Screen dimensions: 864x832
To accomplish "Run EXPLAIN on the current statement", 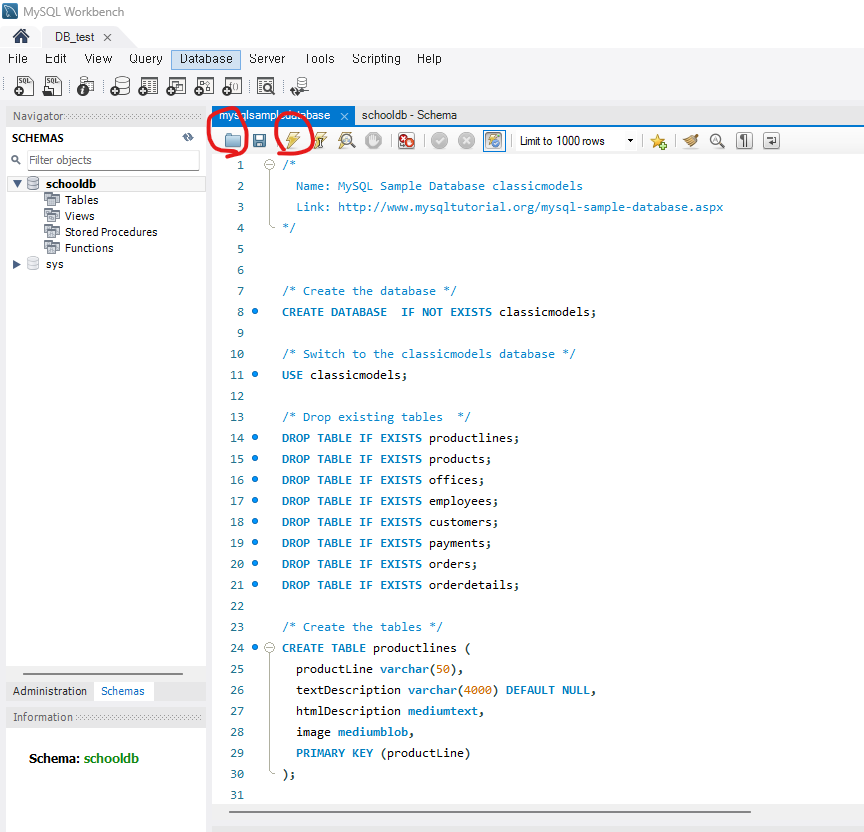I will [x=347, y=141].
